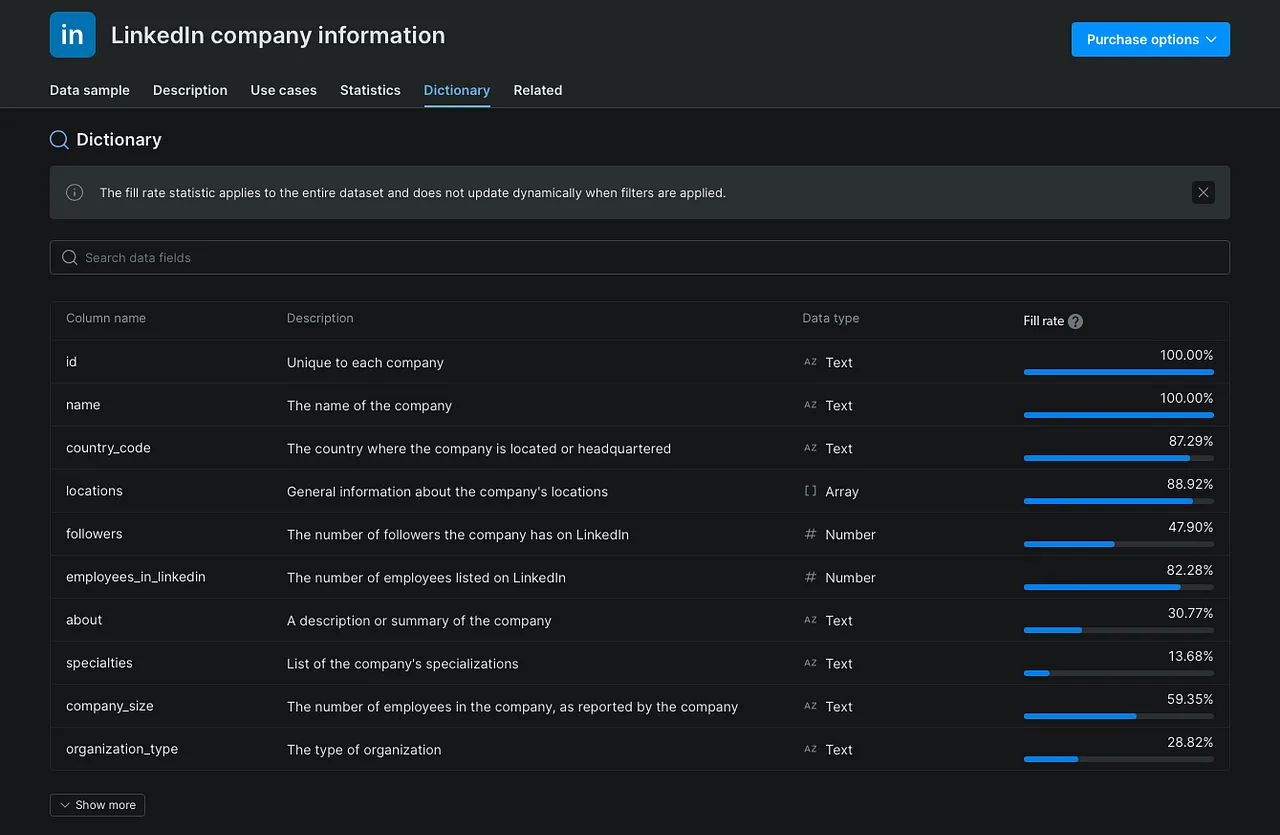
Task: Click 'Unique to each company' description
Action: (x=365, y=362)
